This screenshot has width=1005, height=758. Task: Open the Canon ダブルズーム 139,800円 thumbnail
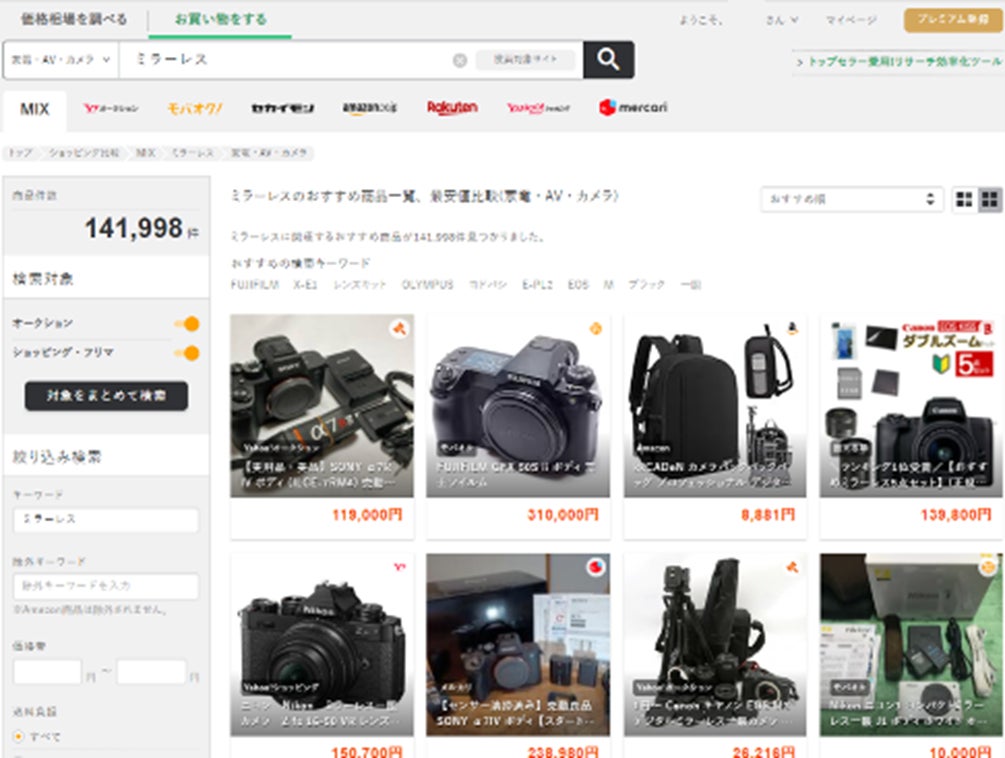(911, 406)
